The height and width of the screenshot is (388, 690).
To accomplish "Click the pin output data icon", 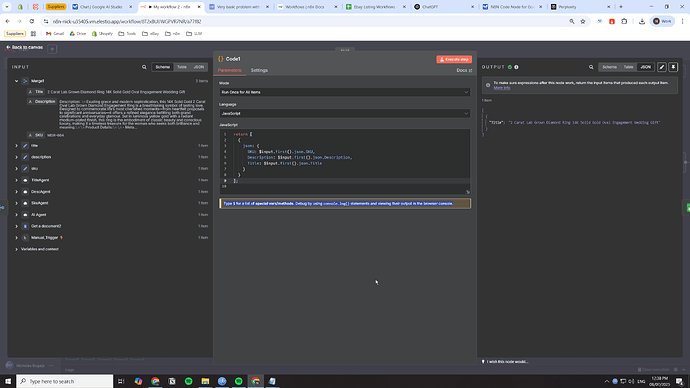I will coord(673,67).
